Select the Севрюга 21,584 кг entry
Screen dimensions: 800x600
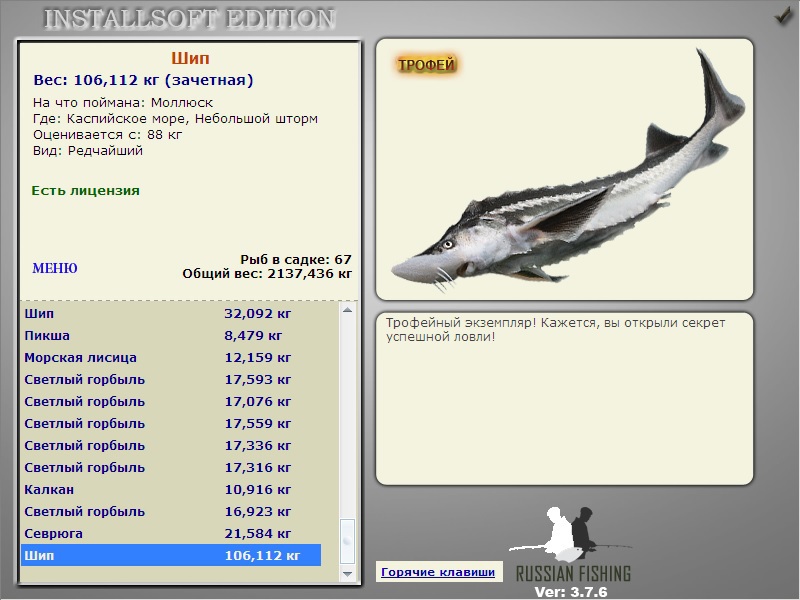pos(171,533)
